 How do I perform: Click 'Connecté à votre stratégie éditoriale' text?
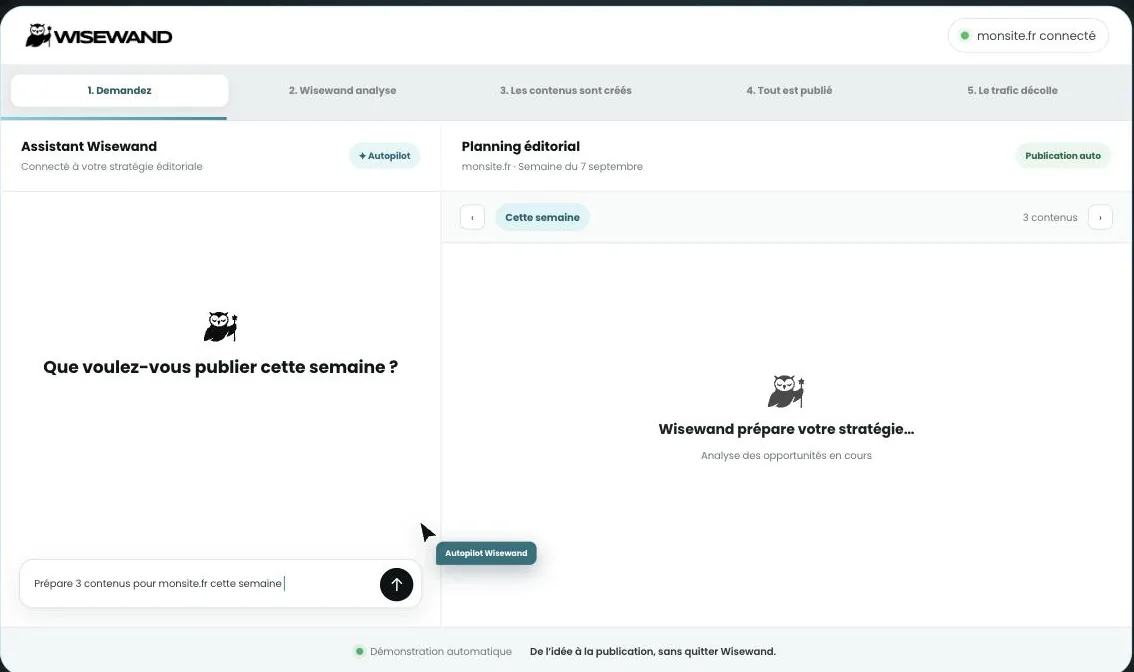111,166
